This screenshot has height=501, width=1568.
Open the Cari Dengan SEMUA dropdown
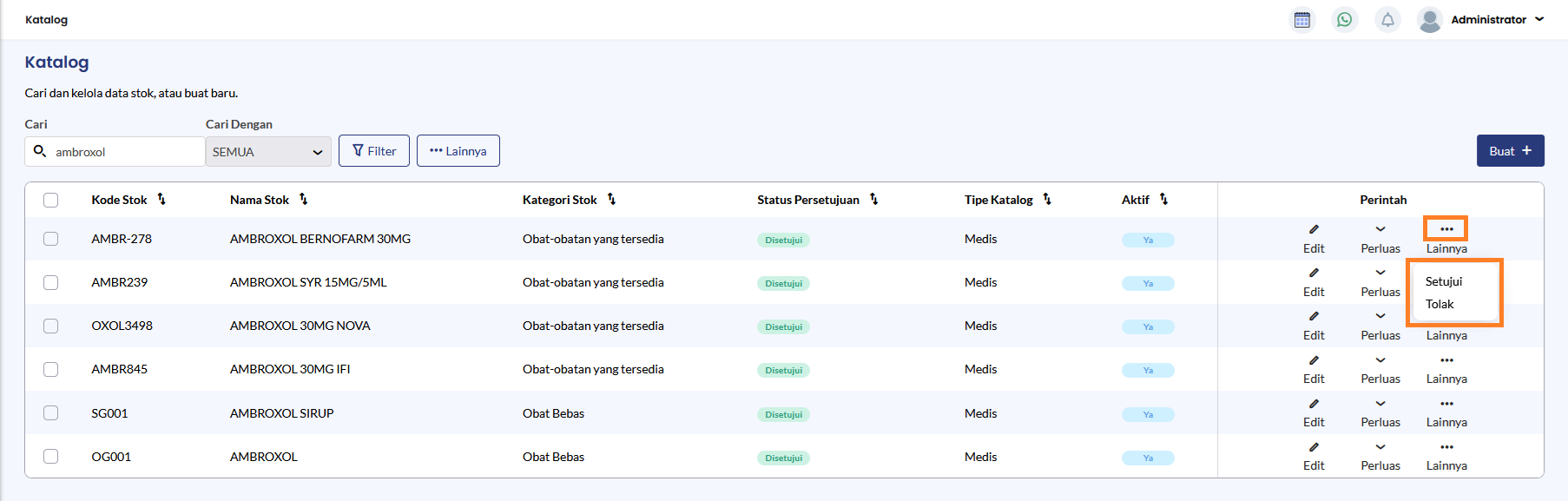point(268,152)
